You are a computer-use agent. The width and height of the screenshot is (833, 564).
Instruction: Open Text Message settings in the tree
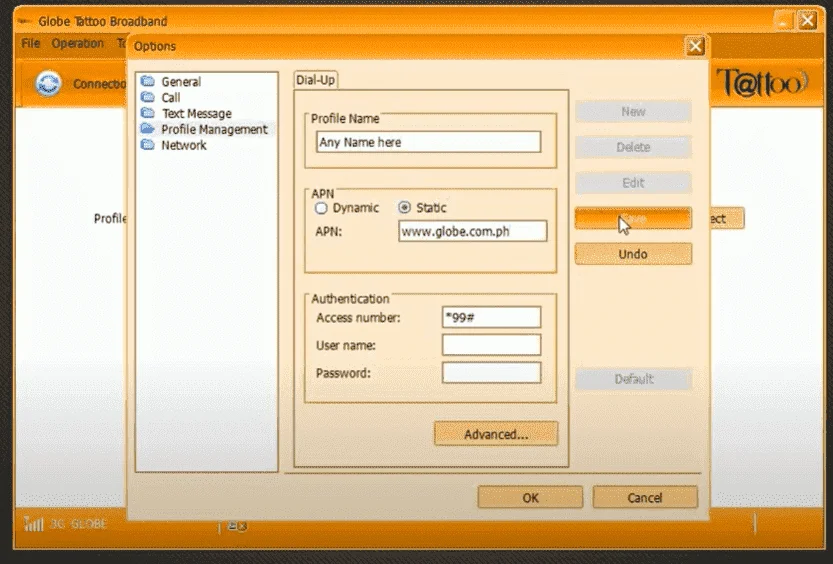[197, 114]
